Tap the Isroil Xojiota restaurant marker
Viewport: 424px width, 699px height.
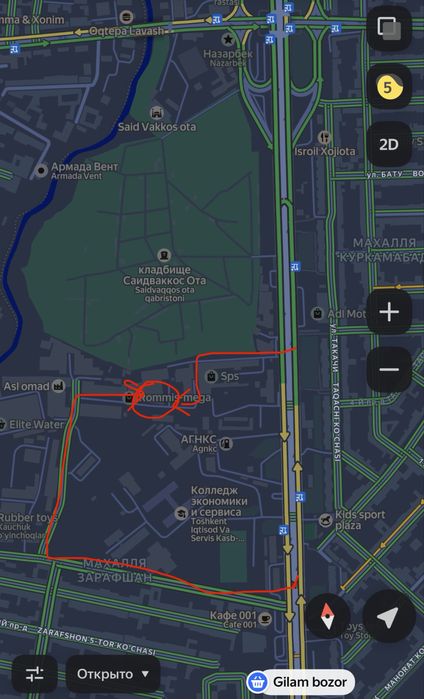325,137
